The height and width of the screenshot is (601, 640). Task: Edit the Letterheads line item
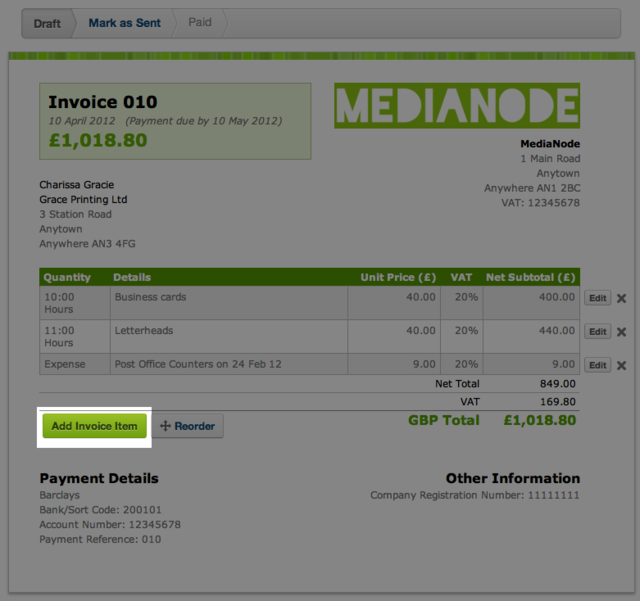tap(597, 332)
